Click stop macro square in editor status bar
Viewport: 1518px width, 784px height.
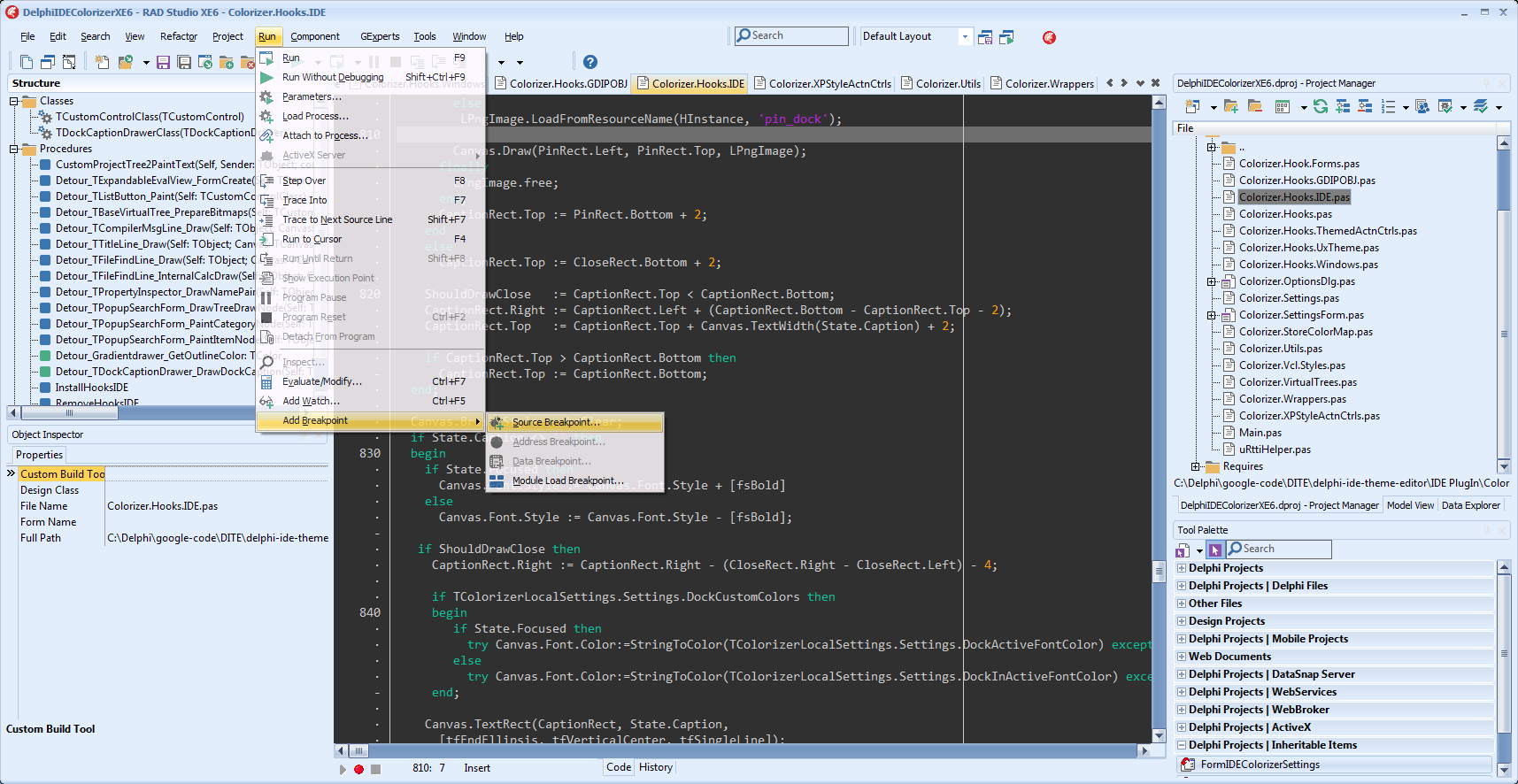(x=375, y=769)
